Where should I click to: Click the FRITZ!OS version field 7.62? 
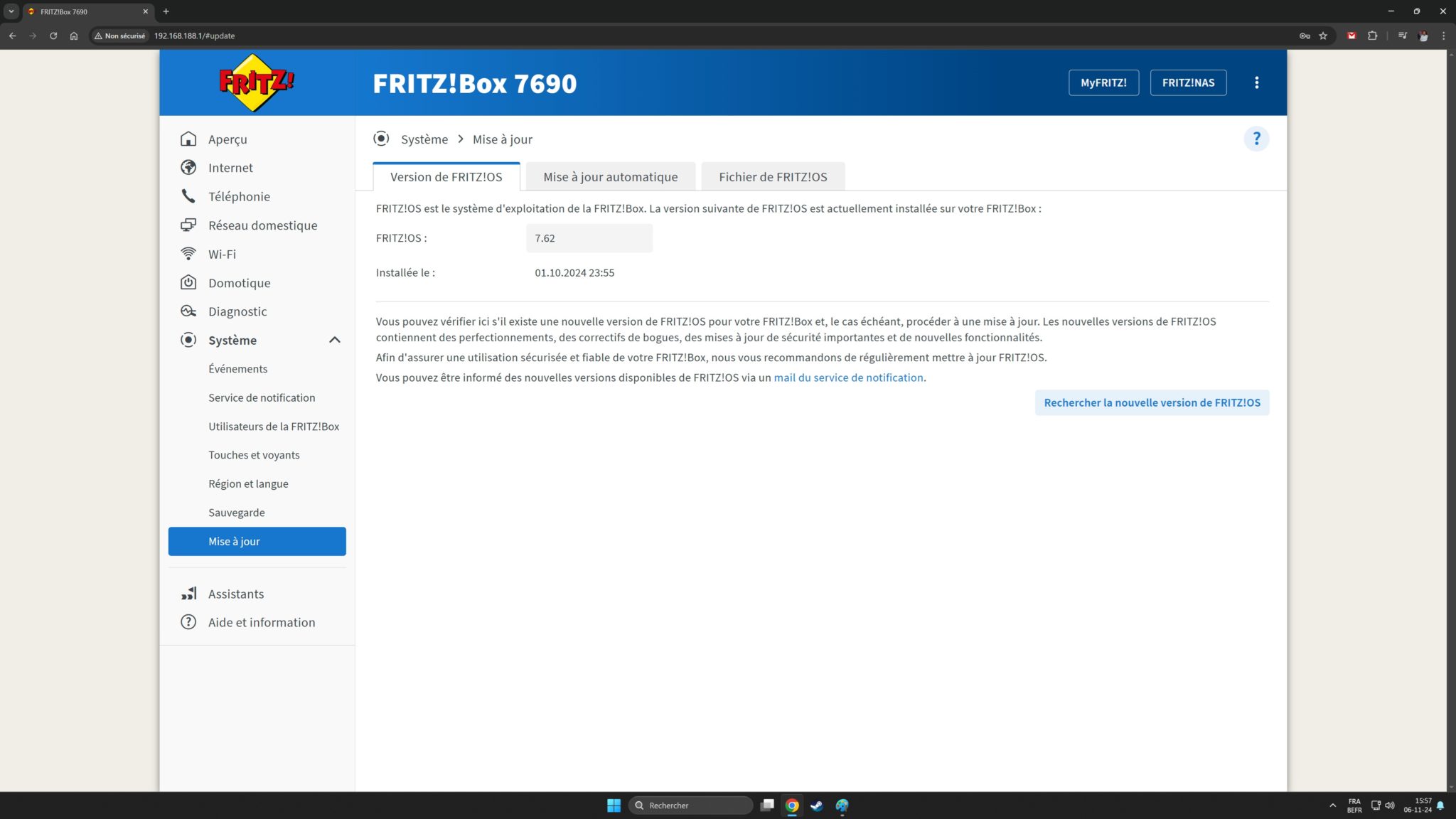[589, 238]
